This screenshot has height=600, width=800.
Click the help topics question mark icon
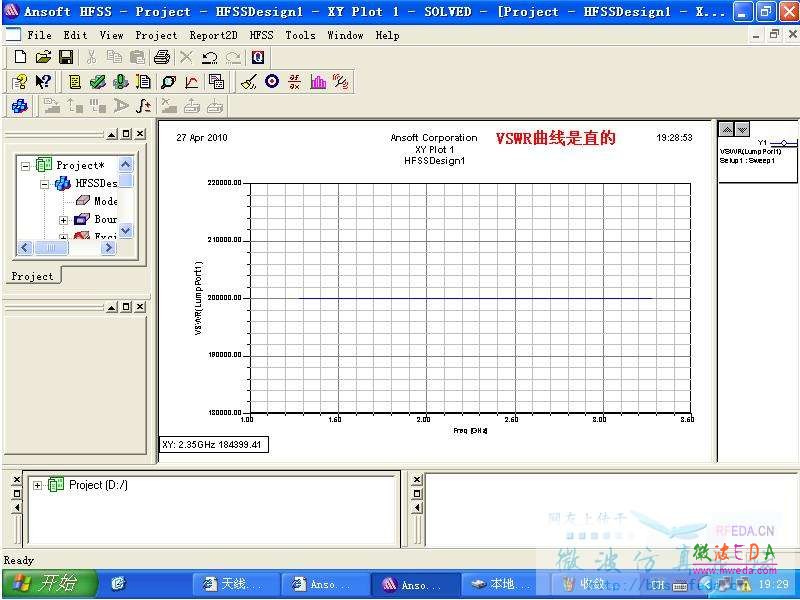tap(19, 82)
